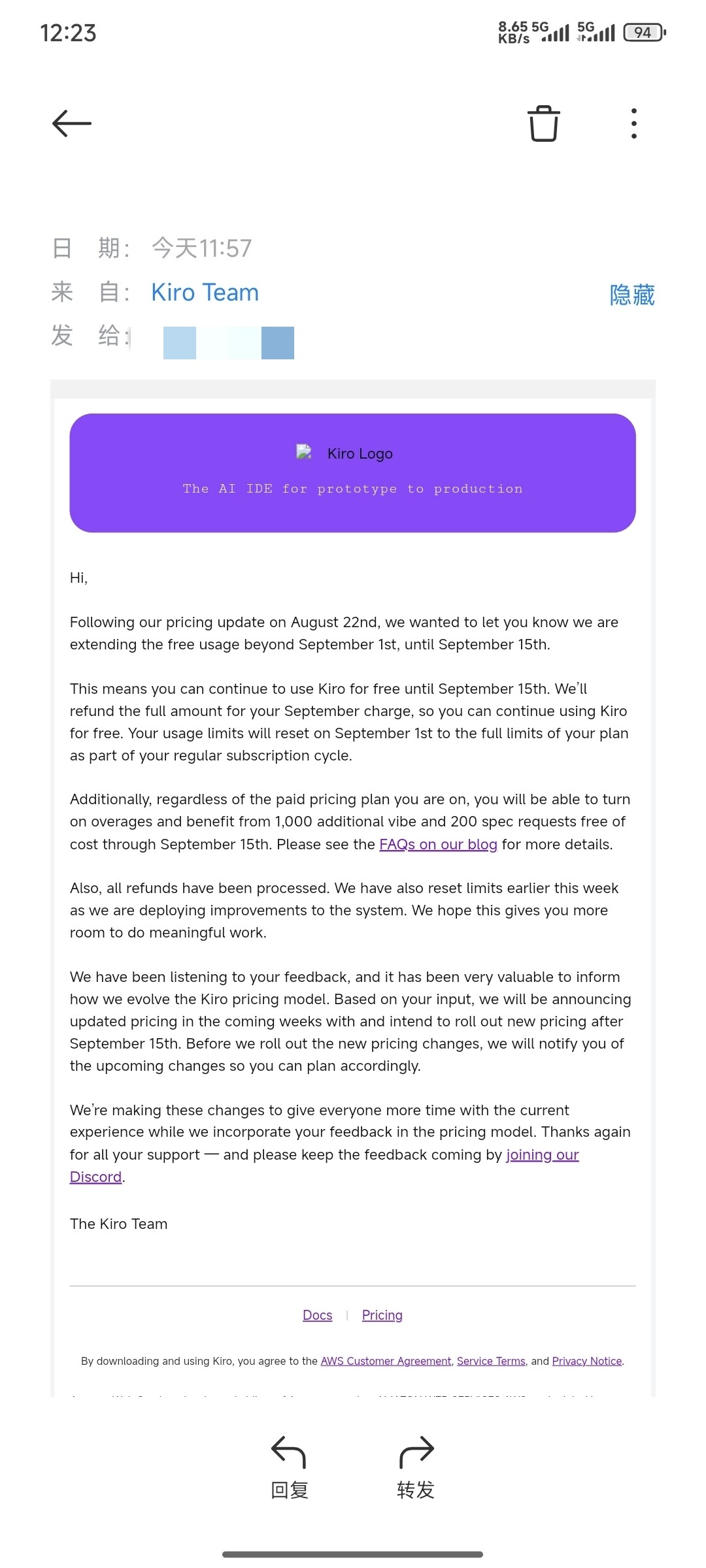The width and height of the screenshot is (706, 1568).
Task: Open the Service Terms link
Action: (491, 1361)
